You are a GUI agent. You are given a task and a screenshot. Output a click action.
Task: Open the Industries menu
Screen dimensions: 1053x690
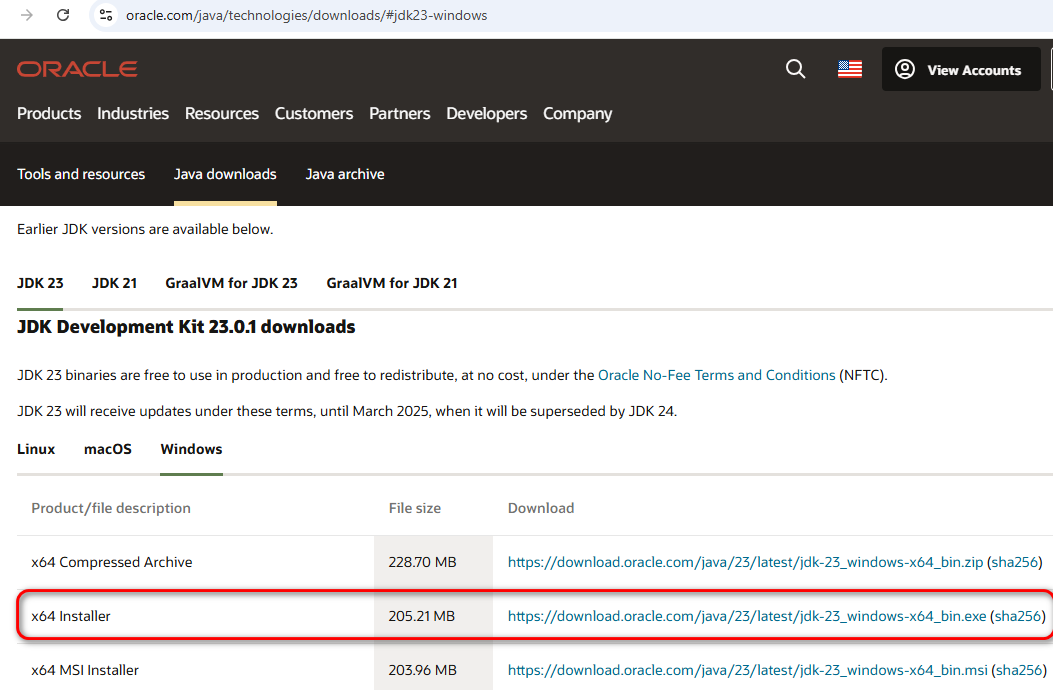(133, 114)
